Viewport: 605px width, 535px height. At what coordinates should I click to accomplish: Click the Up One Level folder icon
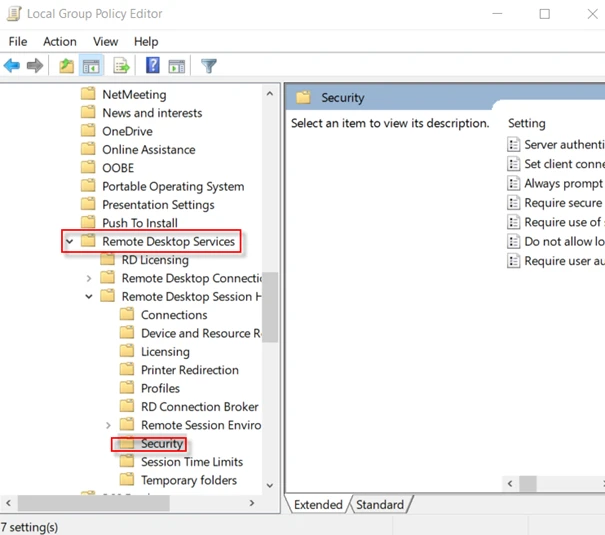(x=66, y=66)
